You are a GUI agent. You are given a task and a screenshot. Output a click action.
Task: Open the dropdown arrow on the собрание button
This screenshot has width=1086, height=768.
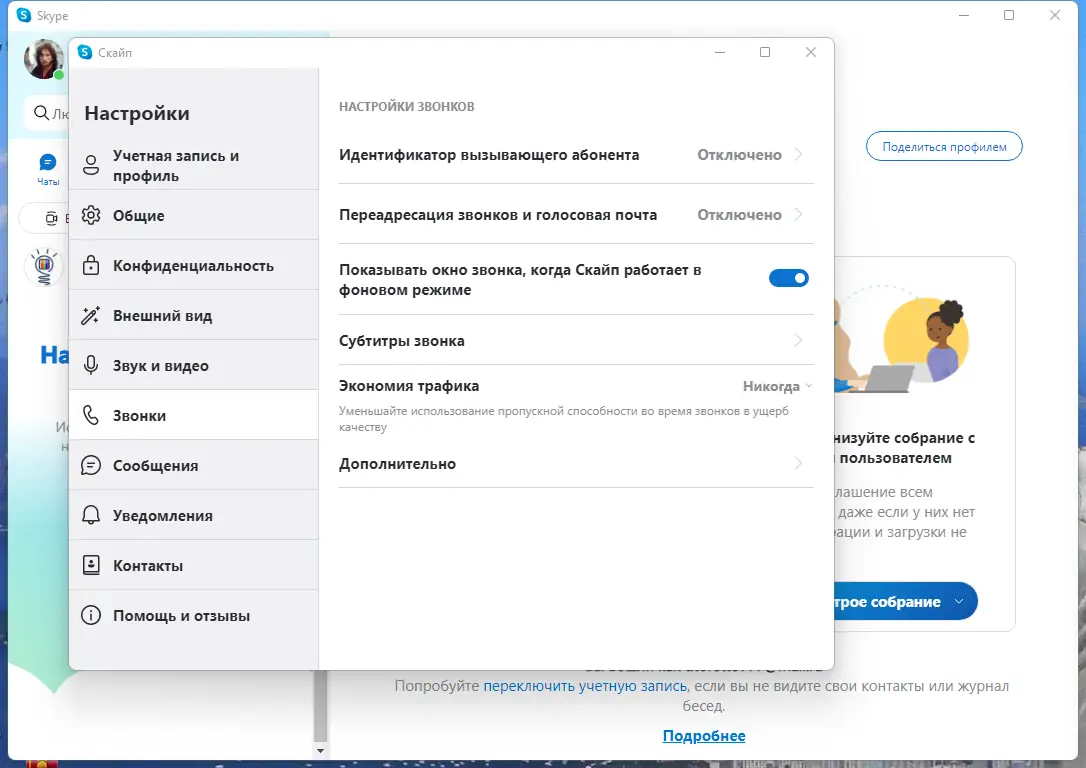[959, 601]
